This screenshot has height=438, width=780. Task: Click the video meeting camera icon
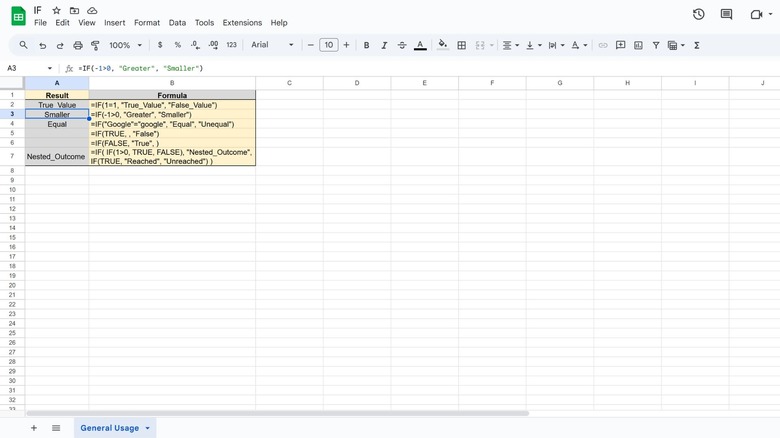pyautogui.click(x=757, y=14)
